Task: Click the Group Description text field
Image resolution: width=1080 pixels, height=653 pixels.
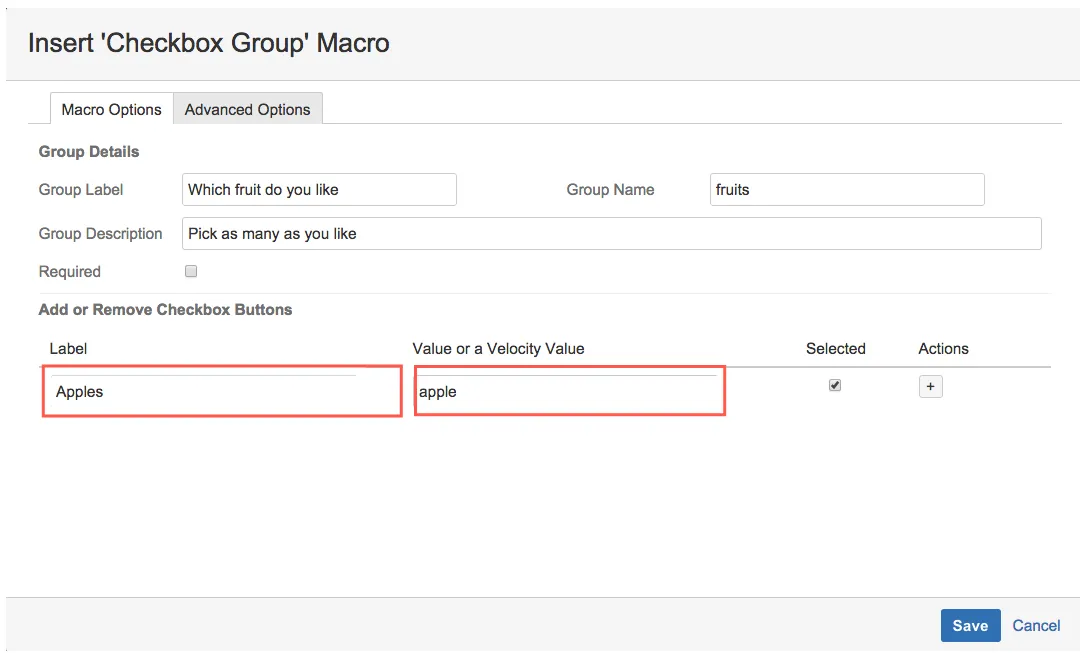Action: tap(611, 234)
